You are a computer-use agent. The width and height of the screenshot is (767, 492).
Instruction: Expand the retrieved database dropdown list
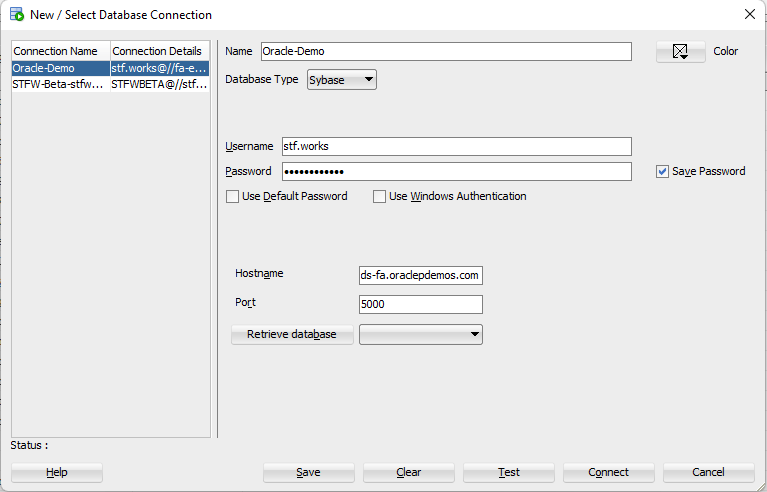coord(420,335)
